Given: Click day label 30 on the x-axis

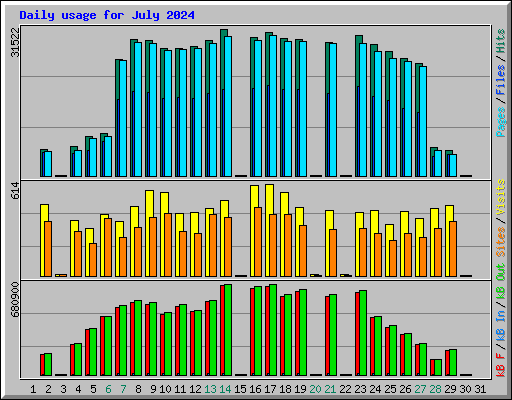Looking at the screenshot, I should click(465, 389).
